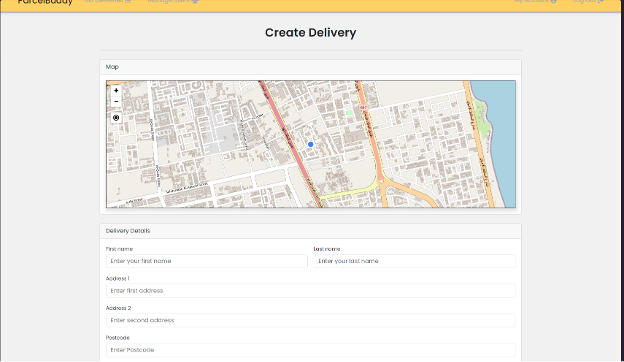Image resolution: width=624 pixels, height=362 pixels.
Task: Focus the First name input field
Action: pos(207,261)
